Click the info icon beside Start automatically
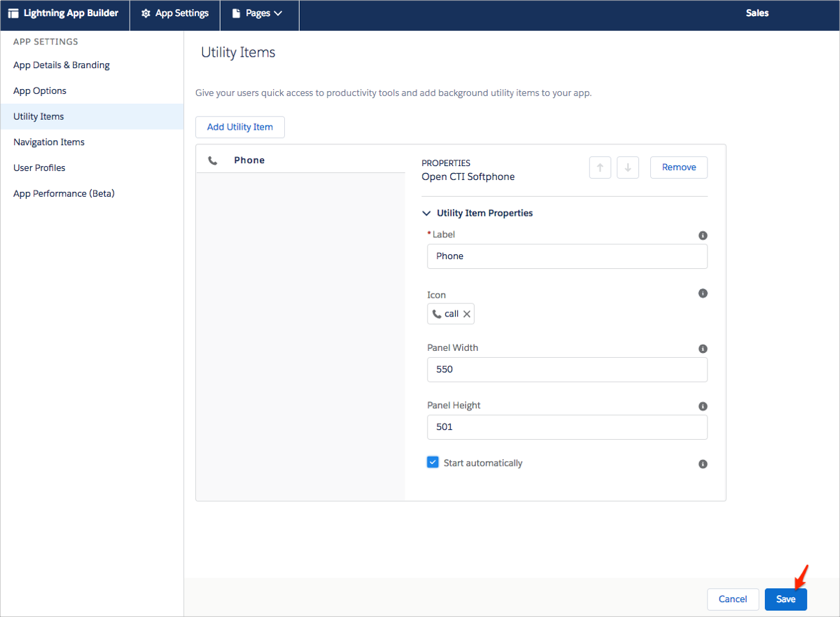Screen dimensions: 840x617 [702, 464]
